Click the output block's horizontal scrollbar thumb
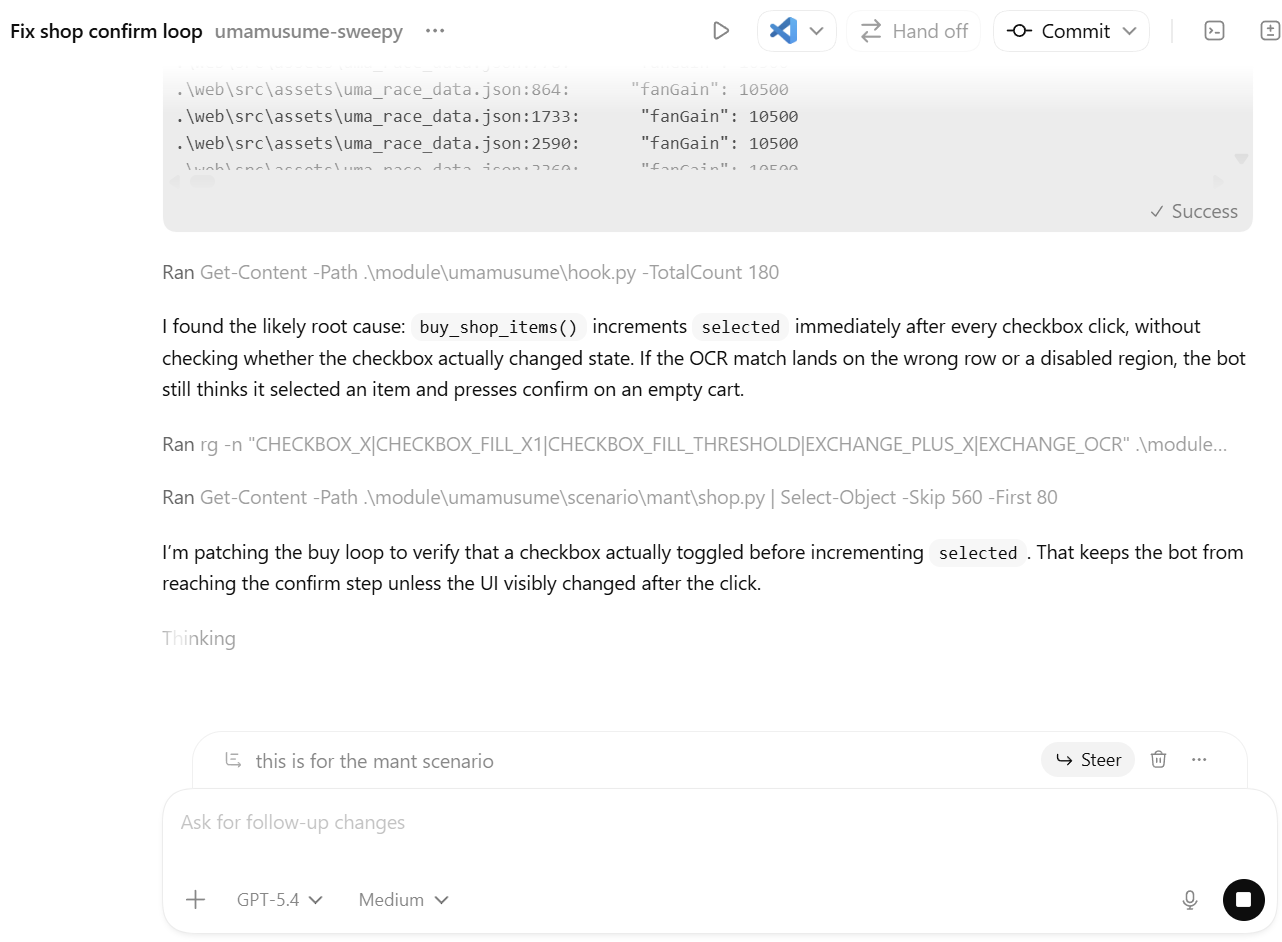This screenshot has height=942, width=1282. coord(202,182)
